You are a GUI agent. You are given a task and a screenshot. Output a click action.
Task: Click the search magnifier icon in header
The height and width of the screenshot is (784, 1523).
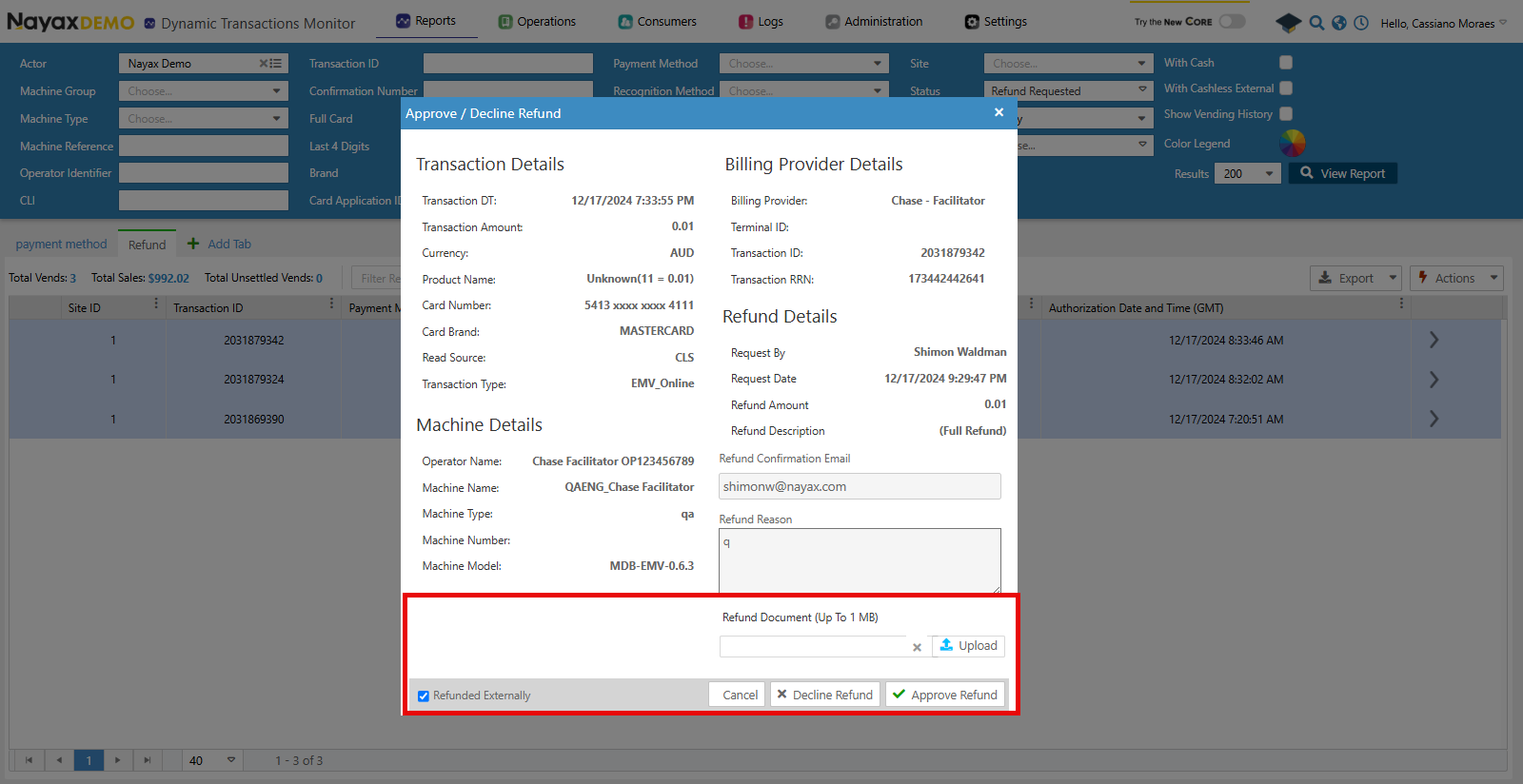pos(1316,23)
